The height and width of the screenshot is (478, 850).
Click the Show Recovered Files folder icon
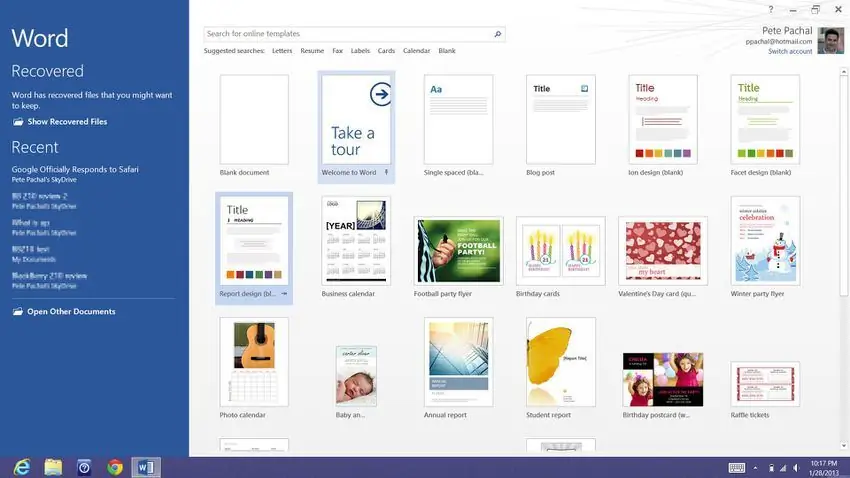click(18, 121)
